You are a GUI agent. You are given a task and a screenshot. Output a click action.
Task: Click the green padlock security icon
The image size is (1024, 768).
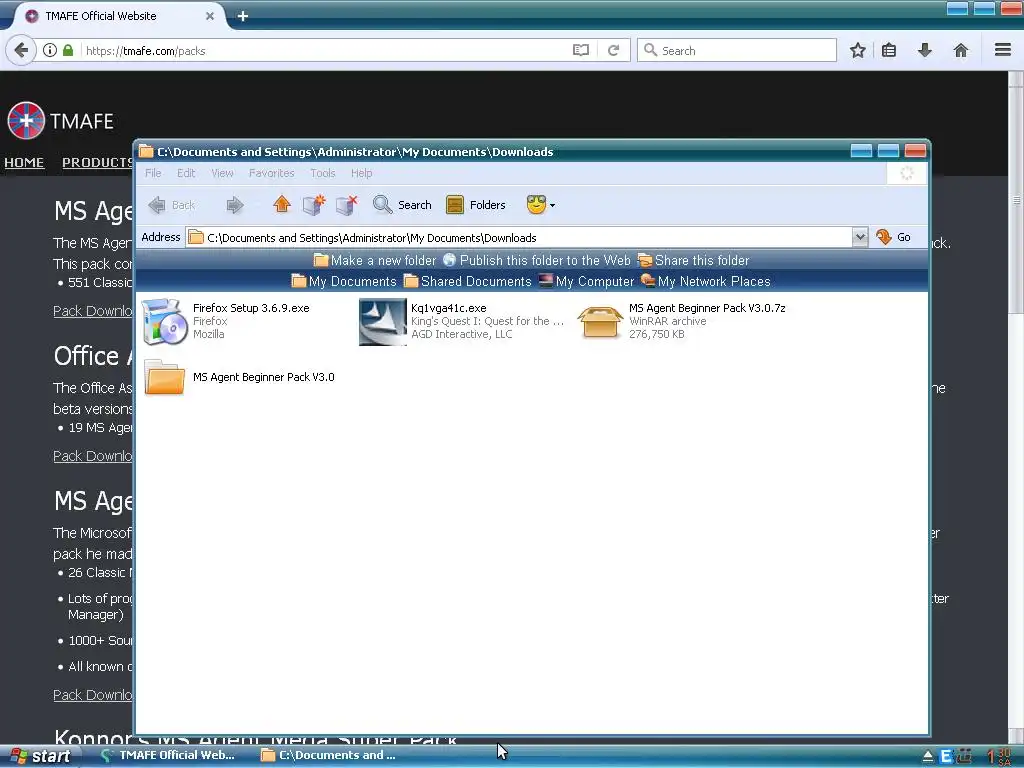click(x=68, y=50)
